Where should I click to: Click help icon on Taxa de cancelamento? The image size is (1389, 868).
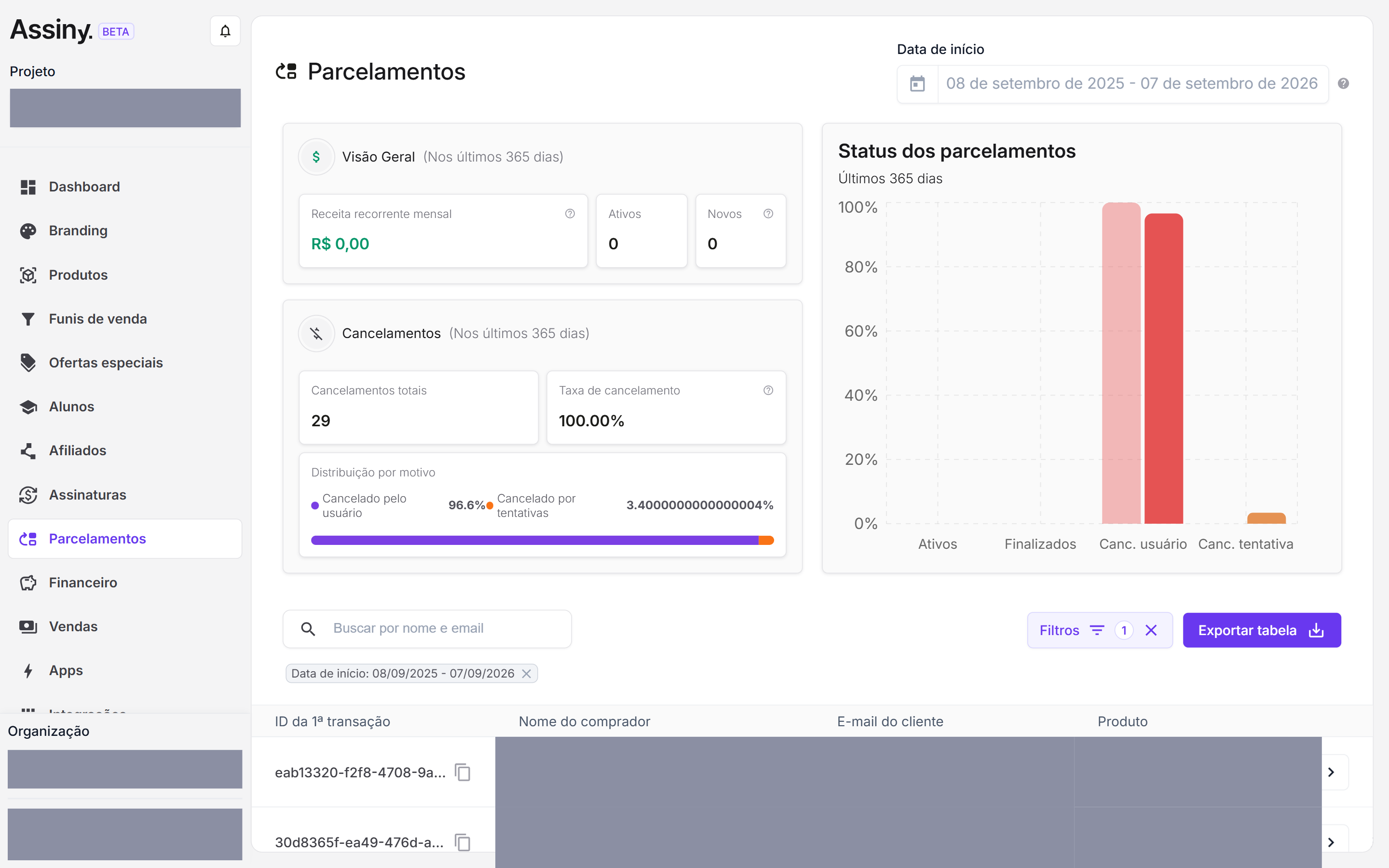tap(768, 391)
